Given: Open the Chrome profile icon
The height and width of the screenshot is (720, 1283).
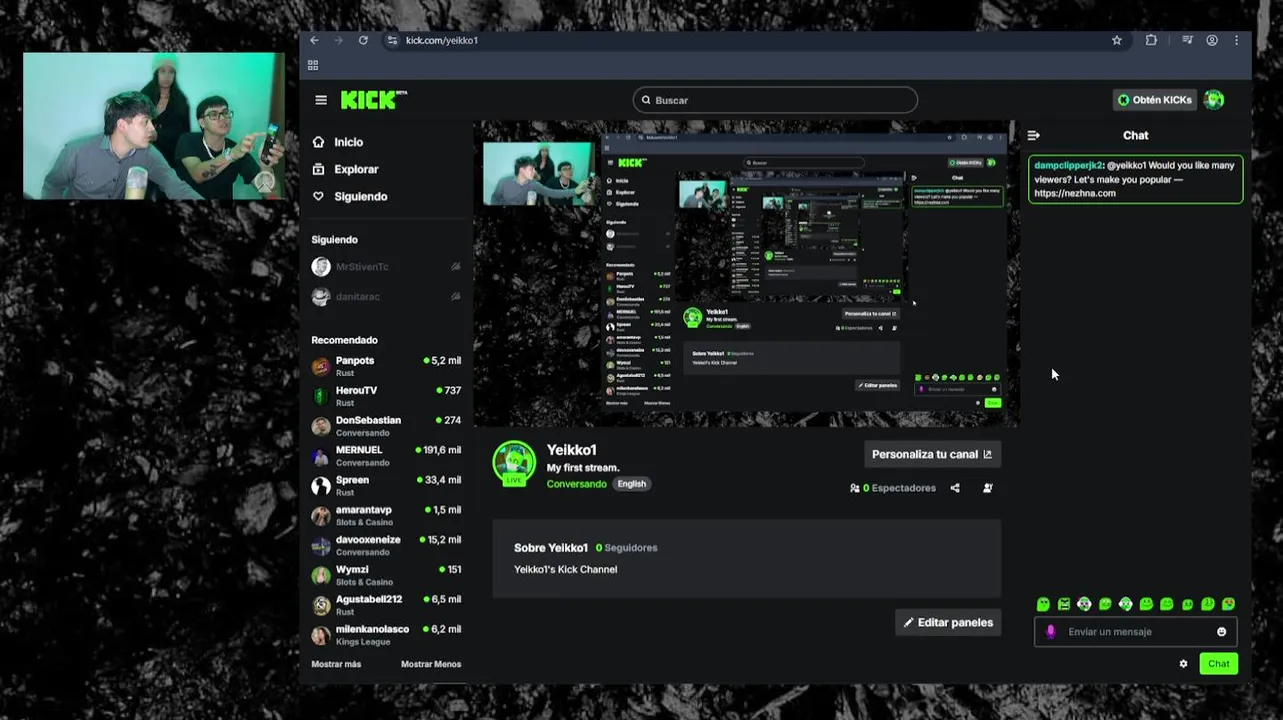Looking at the screenshot, I should coord(1212,40).
